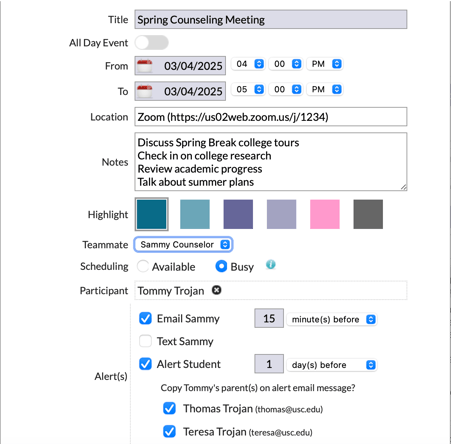Uncheck the Email Sammy alert

(x=145, y=318)
